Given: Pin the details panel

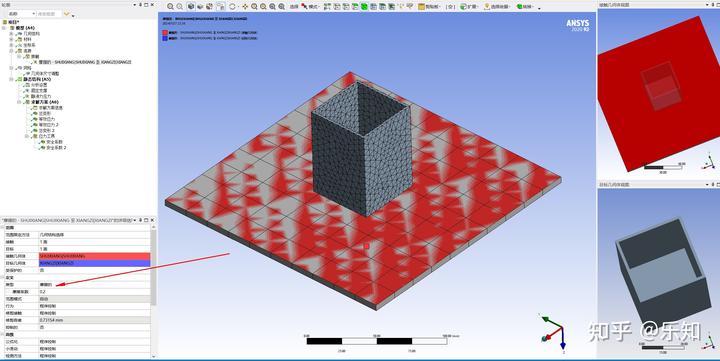Looking at the screenshot, I should 141,220.
